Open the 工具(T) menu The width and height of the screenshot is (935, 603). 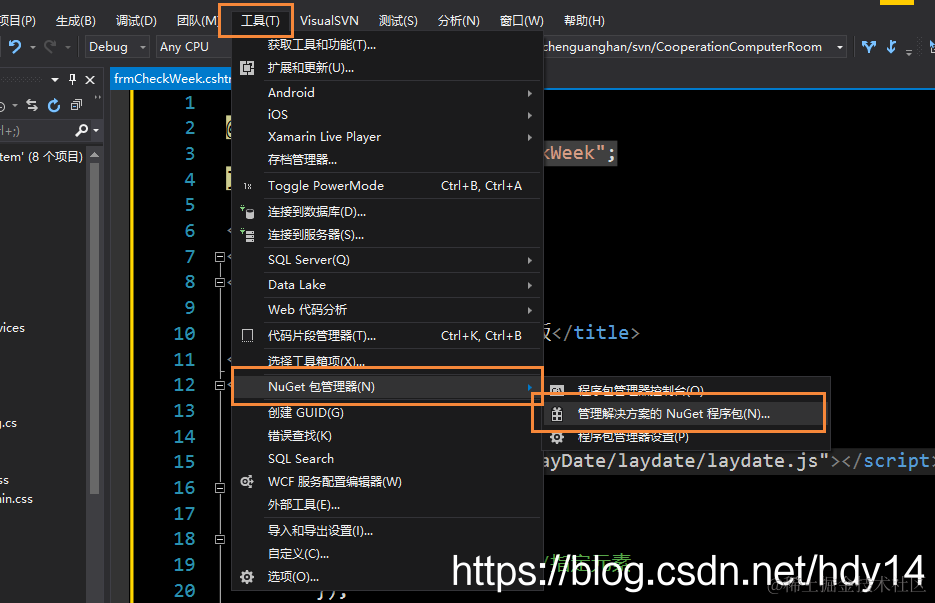click(x=260, y=21)
